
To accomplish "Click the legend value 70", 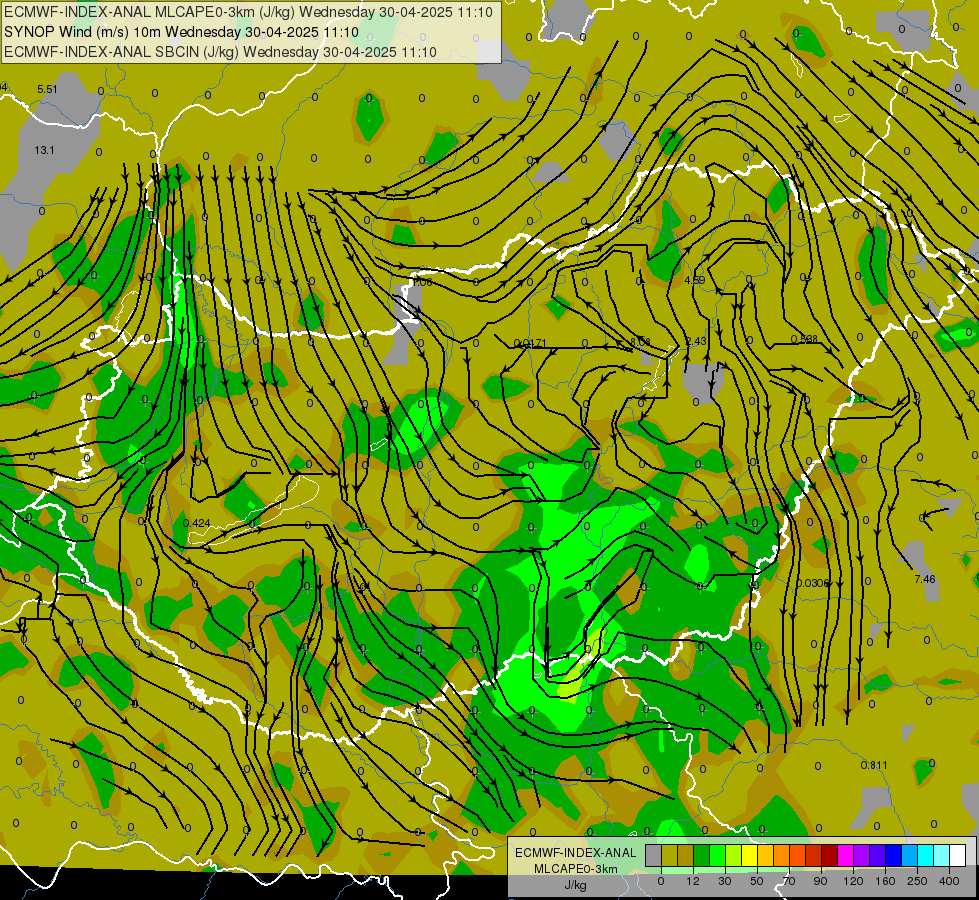I will click(789, 881).
